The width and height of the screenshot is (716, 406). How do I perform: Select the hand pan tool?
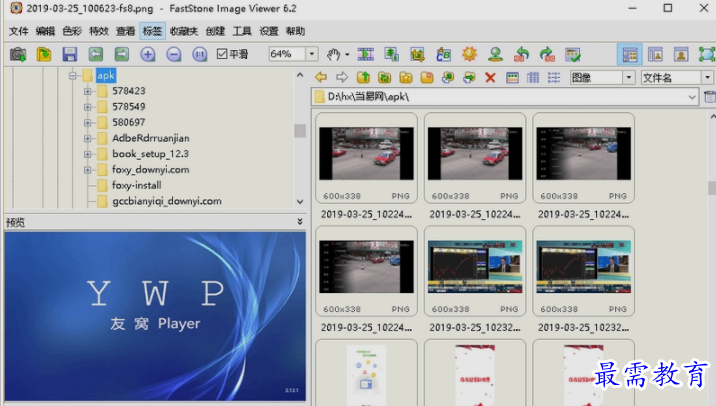point(333,54)
